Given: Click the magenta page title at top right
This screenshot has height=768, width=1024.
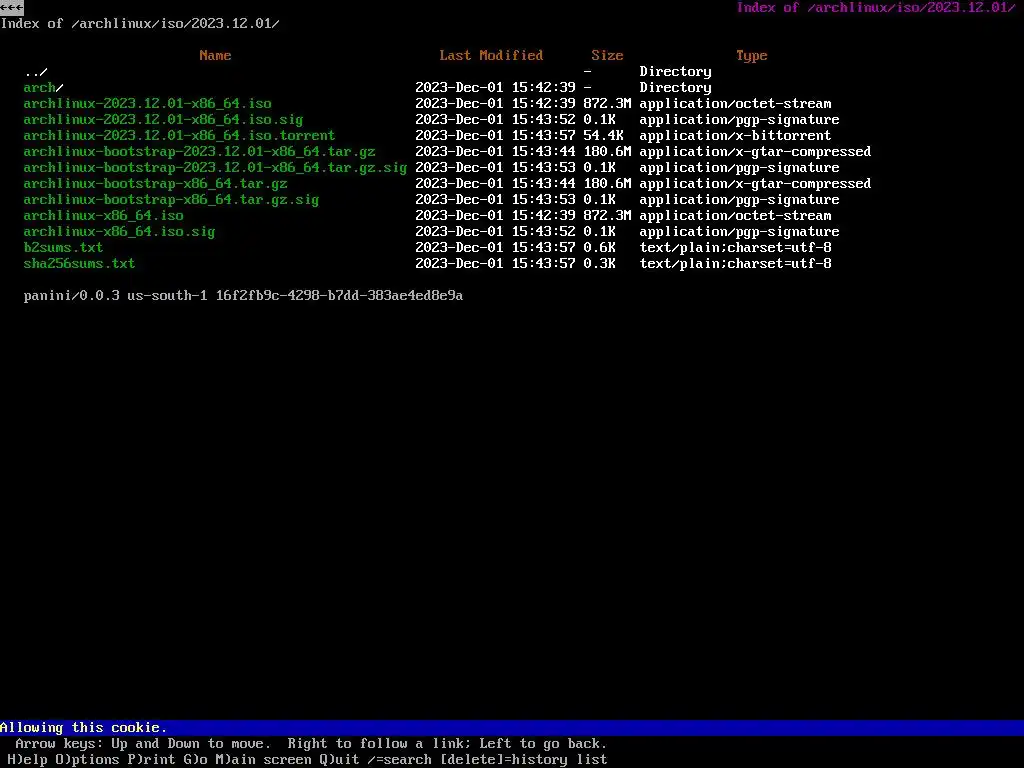Looking at the screenshot, I should [x=876, y=8].
